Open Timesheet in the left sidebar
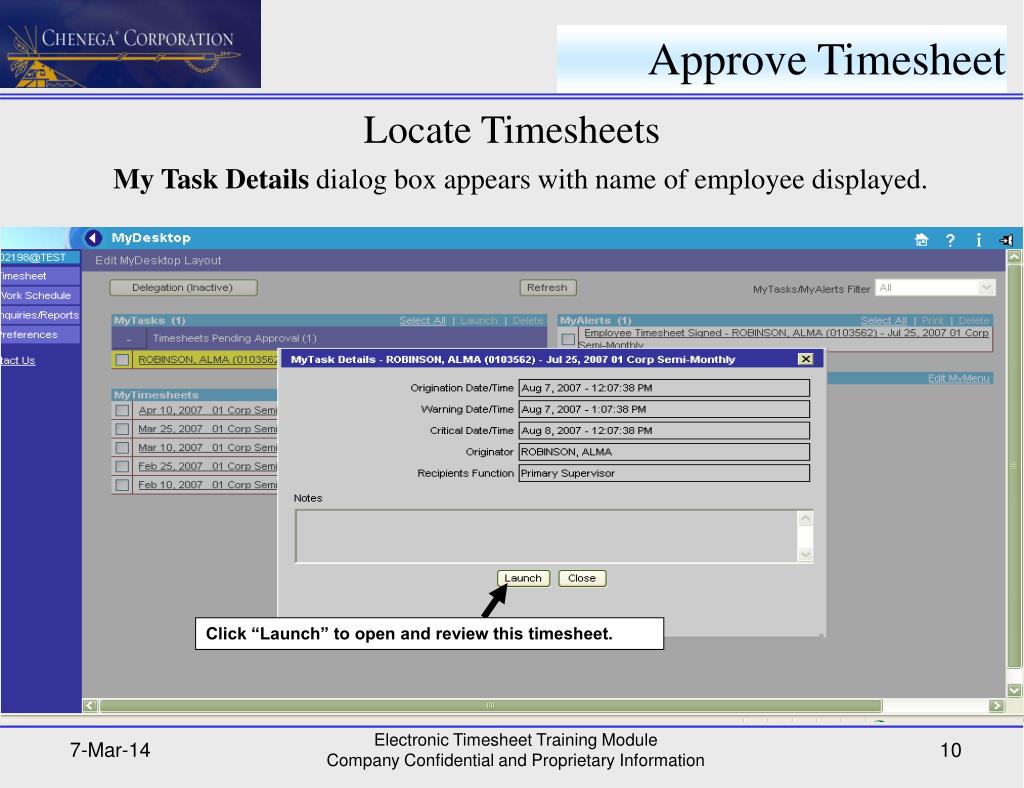The image size is (1024, 788). click(40, 276)
